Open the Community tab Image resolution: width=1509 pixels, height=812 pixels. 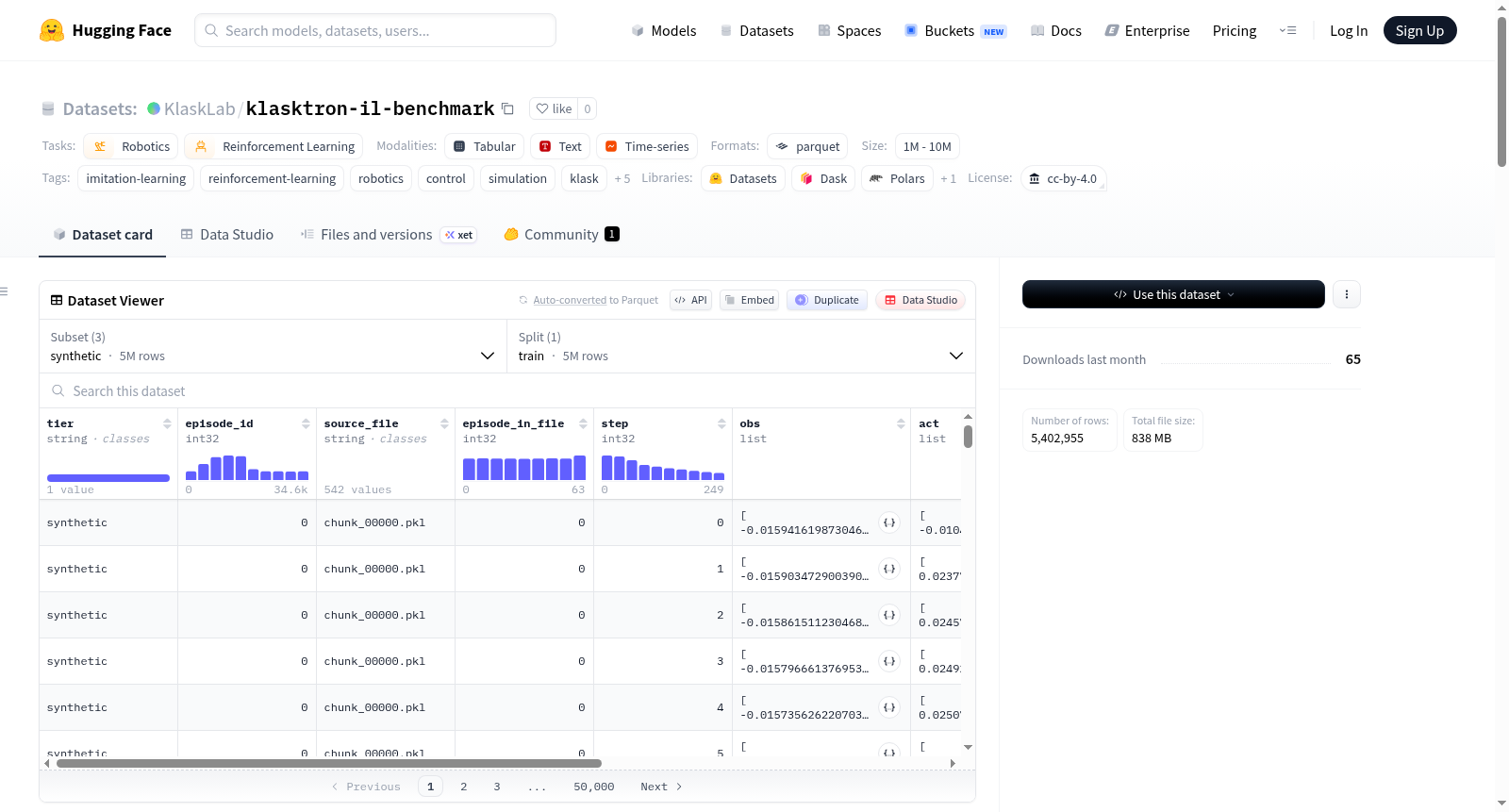point(562,235)
